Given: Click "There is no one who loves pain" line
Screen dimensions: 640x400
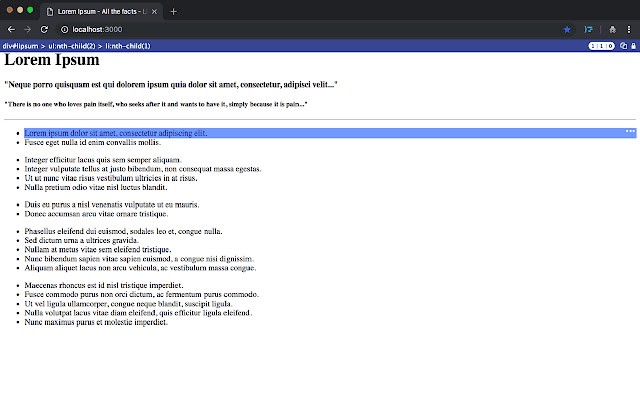Looking at the screenshot, I should pos(156,104).
